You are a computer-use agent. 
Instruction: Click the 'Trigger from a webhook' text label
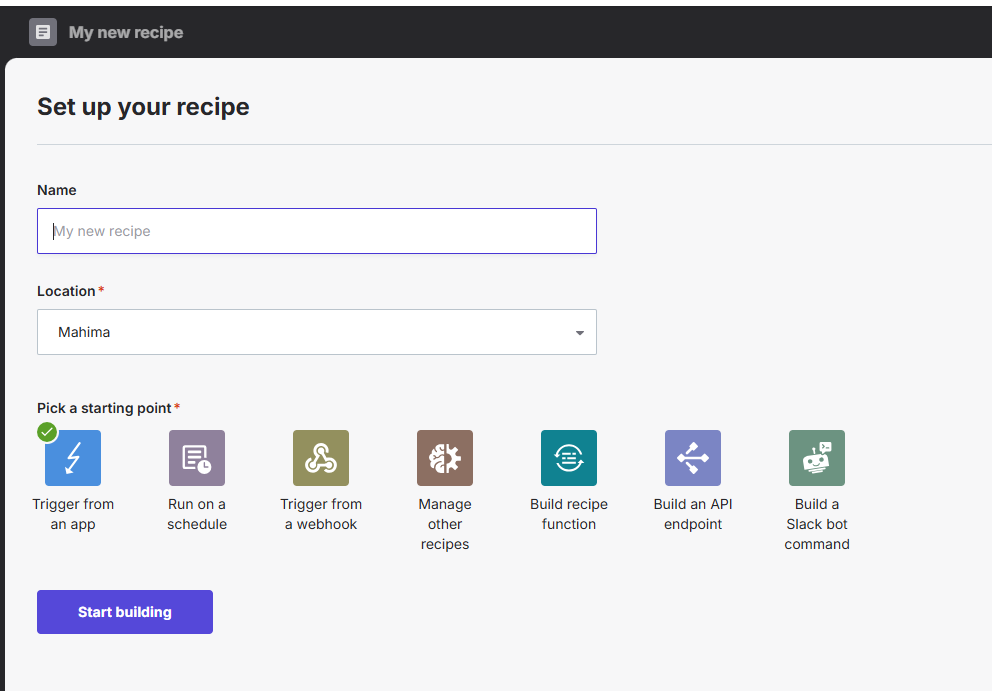point(321,514)
